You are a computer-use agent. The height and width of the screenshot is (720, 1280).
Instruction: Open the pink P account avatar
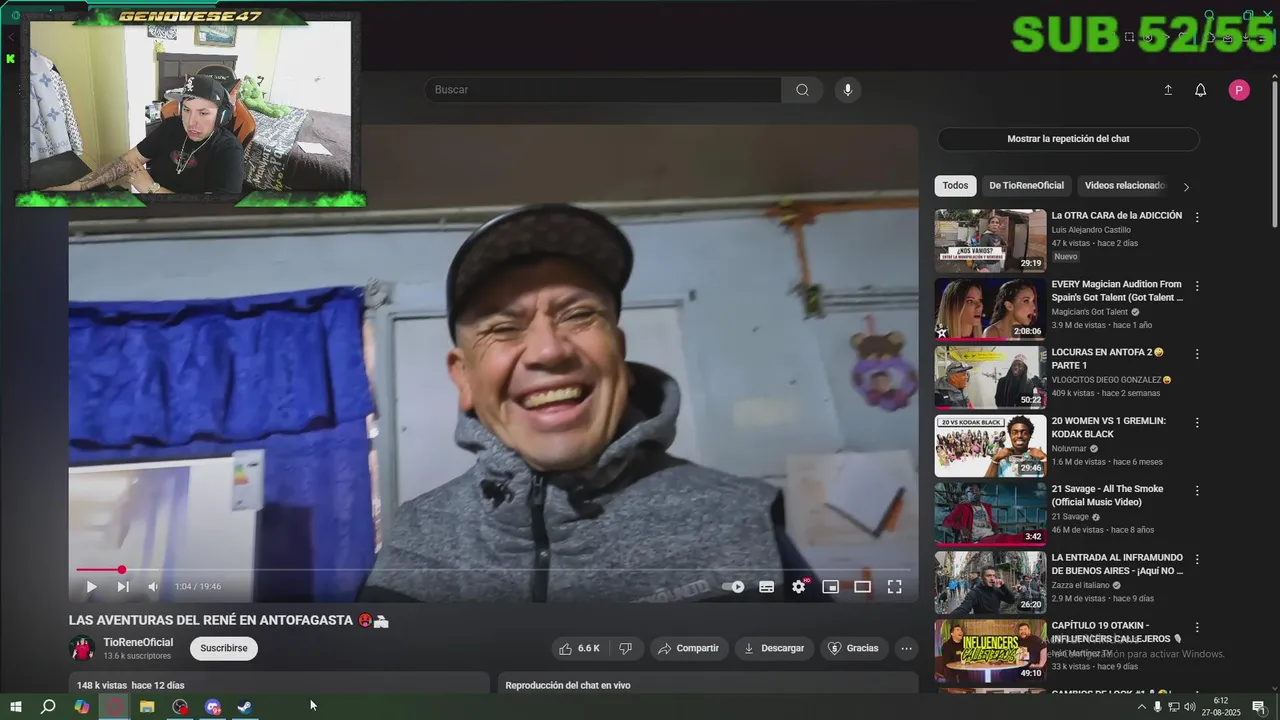[x=1239, y=90]
